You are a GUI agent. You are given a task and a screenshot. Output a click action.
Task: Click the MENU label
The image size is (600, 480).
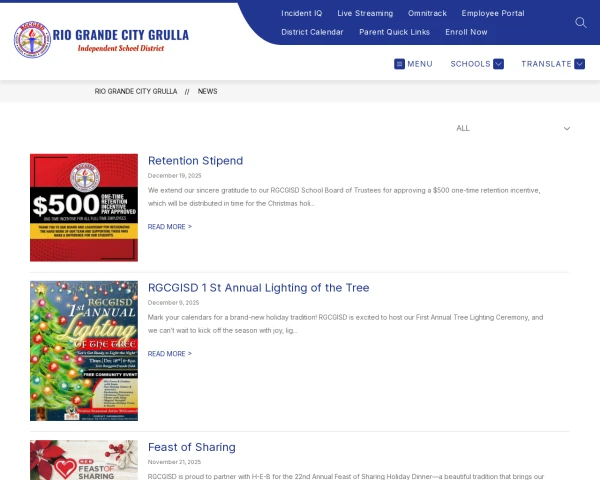[420, 64]
